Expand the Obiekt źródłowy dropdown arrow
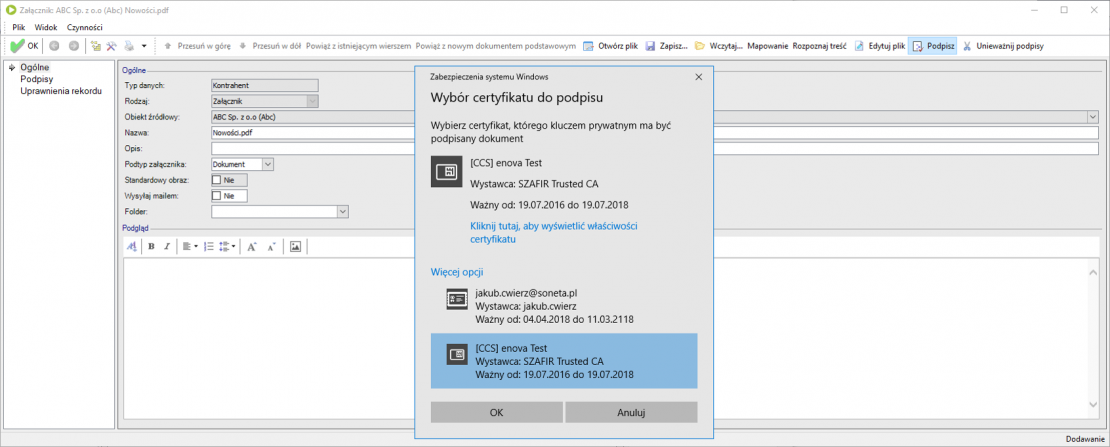Image resolution: width=1110 pixels, height=447 pixels. pos(1092,117)
